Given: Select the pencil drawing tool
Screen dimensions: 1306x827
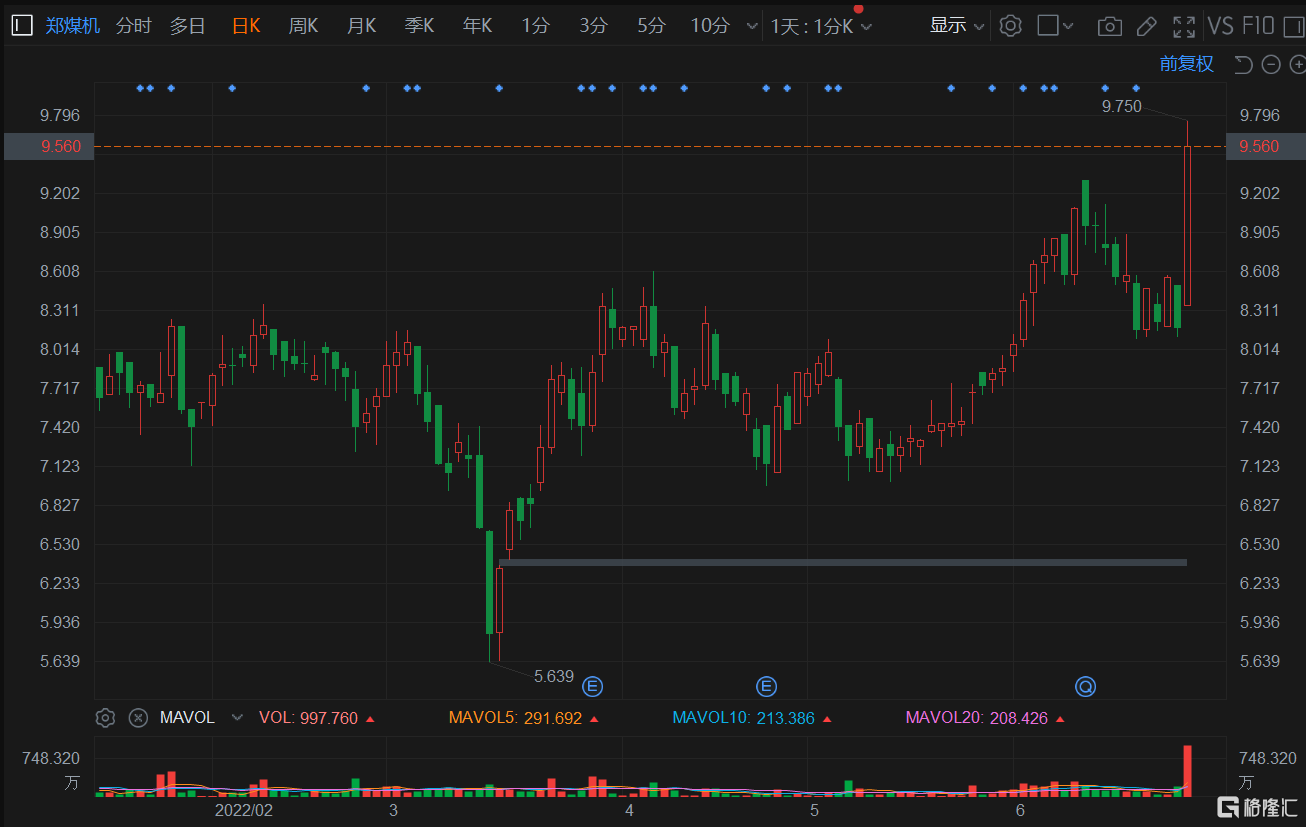Looking at the screenshot, I should tap(1147, 26).
